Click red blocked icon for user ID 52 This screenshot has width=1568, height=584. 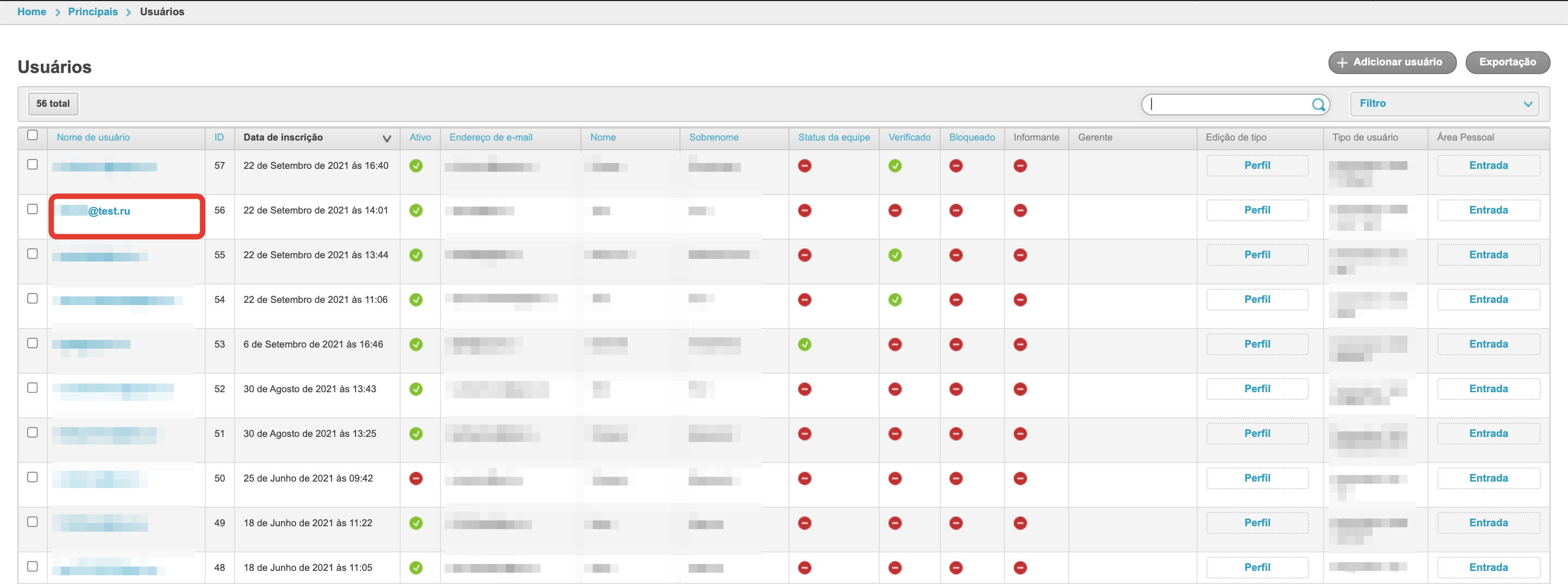pos(955,389)
